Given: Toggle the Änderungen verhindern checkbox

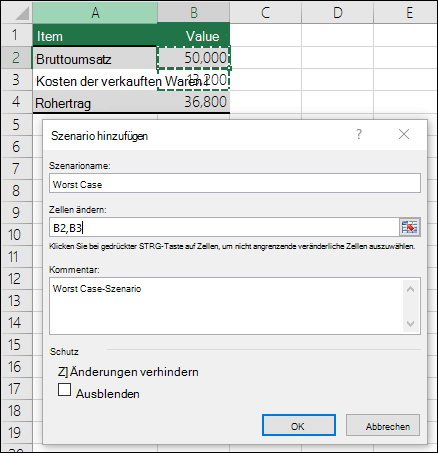Looking at the screenshot, I should click(x=63, y=372).
